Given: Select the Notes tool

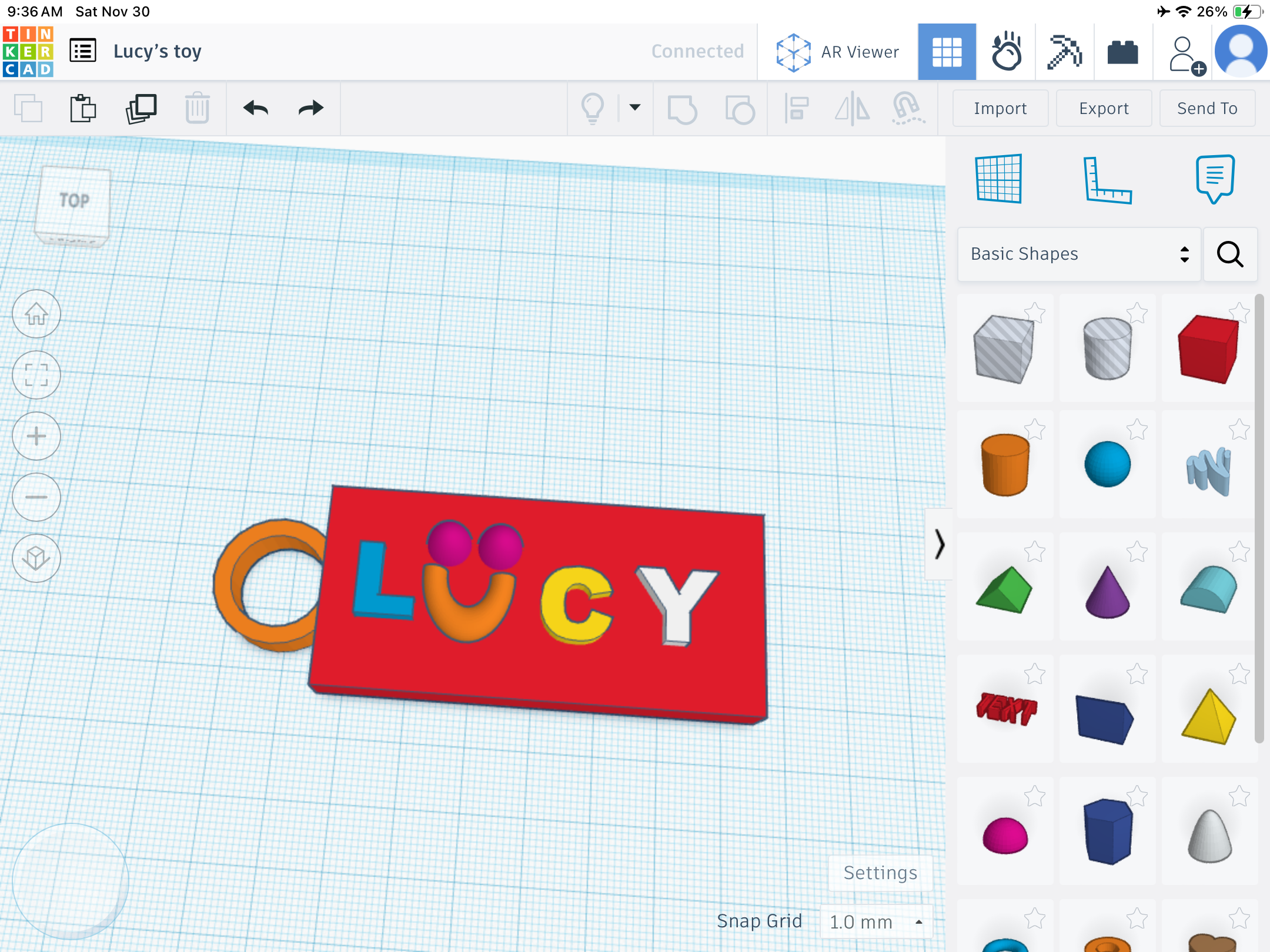Looking at the screenshot, I should (1215, 179).
